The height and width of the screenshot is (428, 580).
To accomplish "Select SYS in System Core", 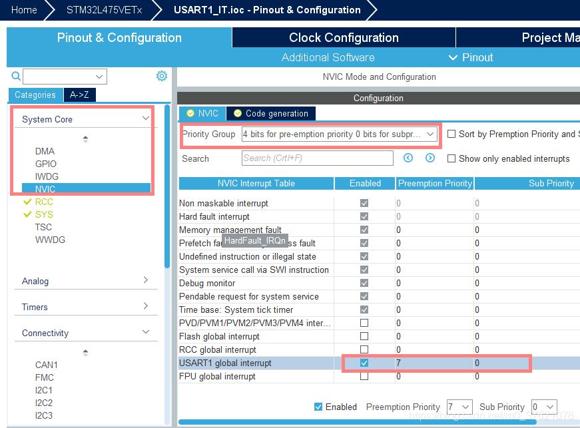I will tap(44, 214).
